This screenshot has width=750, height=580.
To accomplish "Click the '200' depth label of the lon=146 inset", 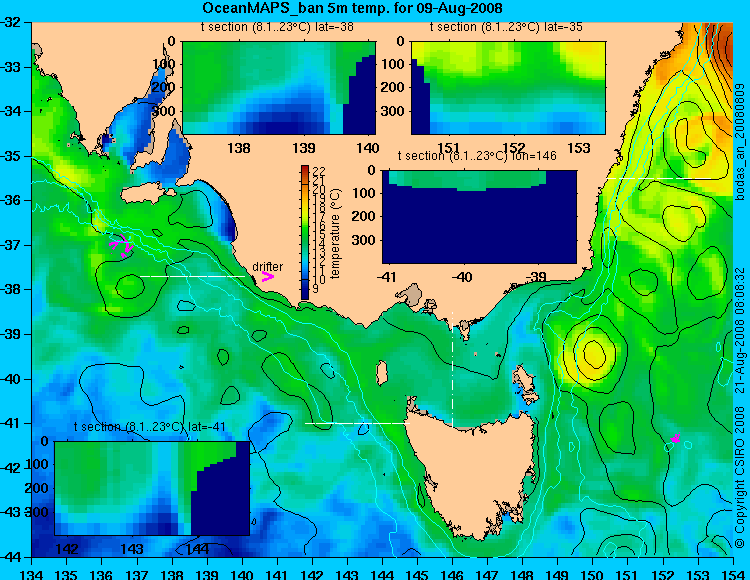I will click(x=365, y=217).
